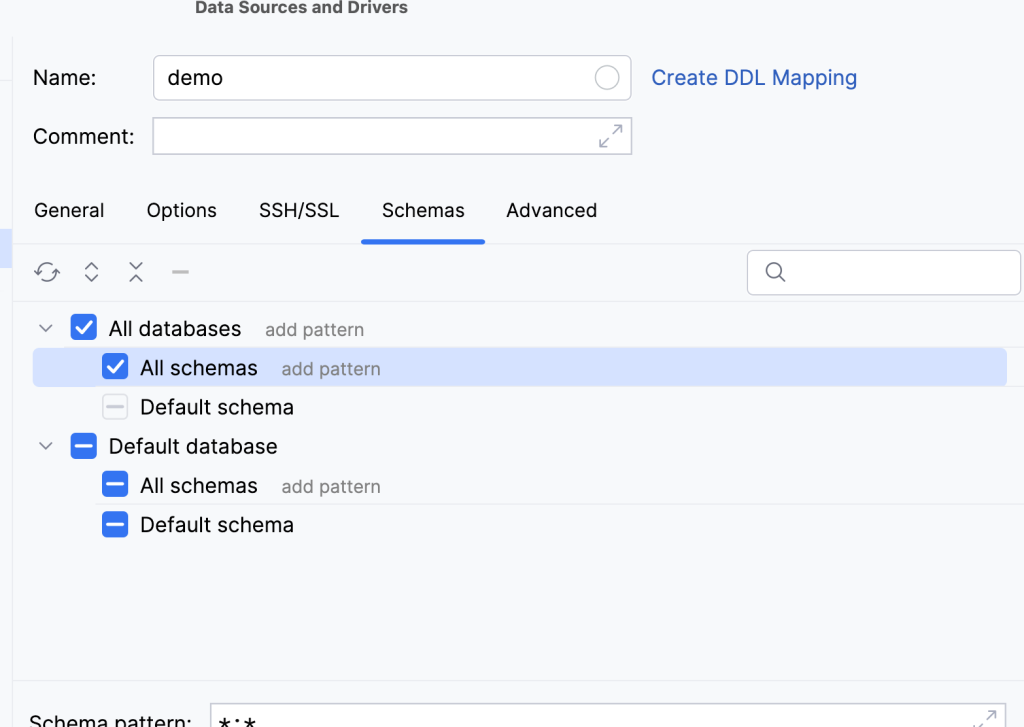Switch to the Options tab
The width and height of the screenshot is (1024, 727).
click(181, 210)
